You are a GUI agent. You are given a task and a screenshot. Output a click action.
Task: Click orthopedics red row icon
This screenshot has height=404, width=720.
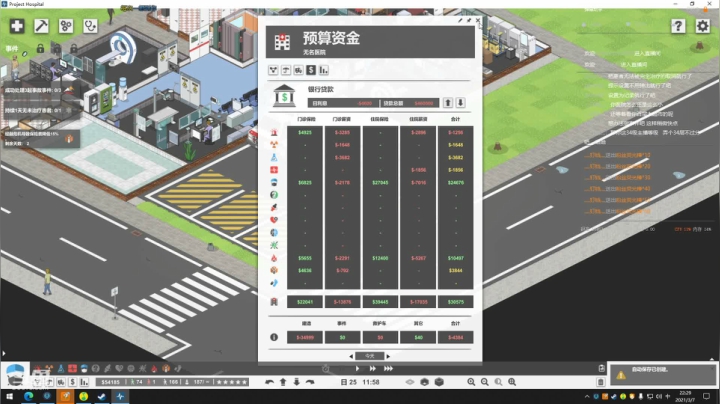point(274,208)
